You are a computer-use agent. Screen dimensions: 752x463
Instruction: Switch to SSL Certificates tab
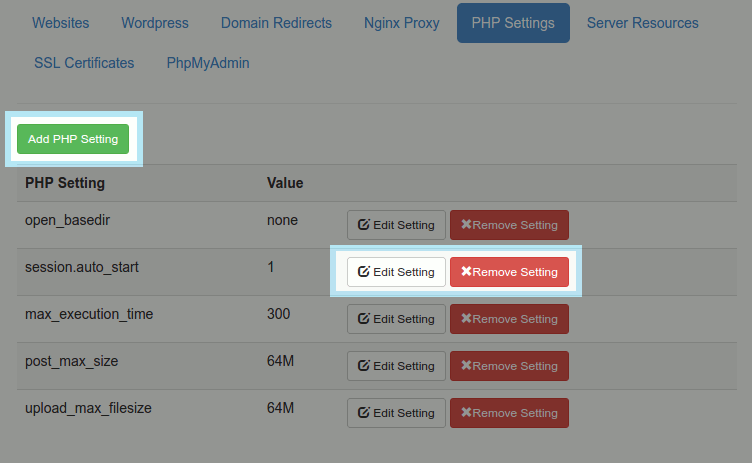pyautogui.click(x=84, y=63)
